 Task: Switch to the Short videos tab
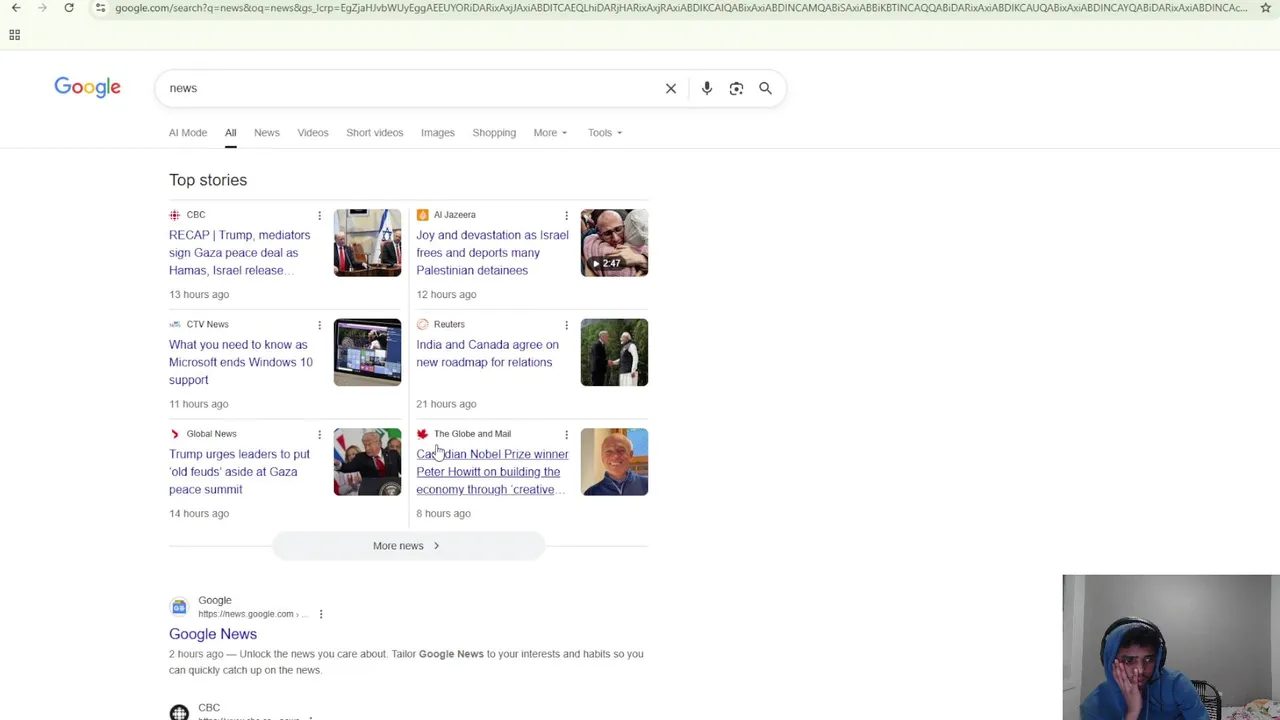click(x=374, y=132)
